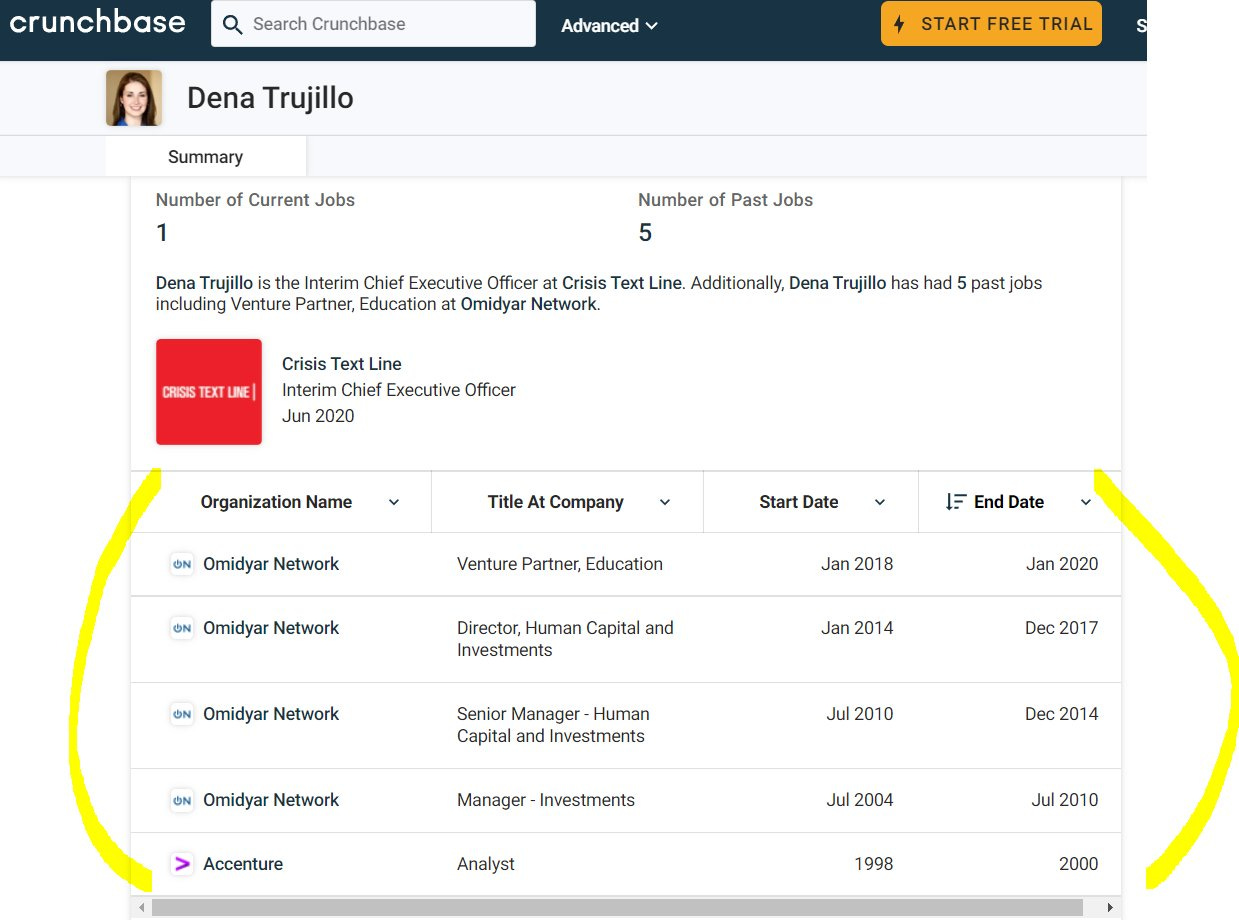This screenshot has width=1239, height=920.
Task: Open Omidyar Network in Senior Manager row
Action: click(271, 714)
